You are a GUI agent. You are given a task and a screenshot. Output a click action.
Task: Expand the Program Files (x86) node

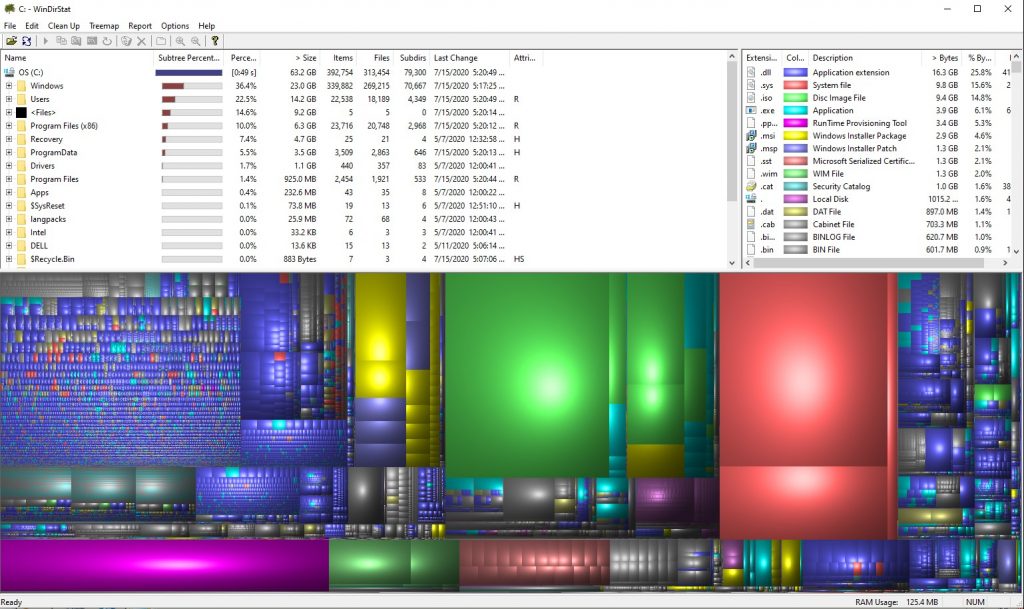(8, 126)
